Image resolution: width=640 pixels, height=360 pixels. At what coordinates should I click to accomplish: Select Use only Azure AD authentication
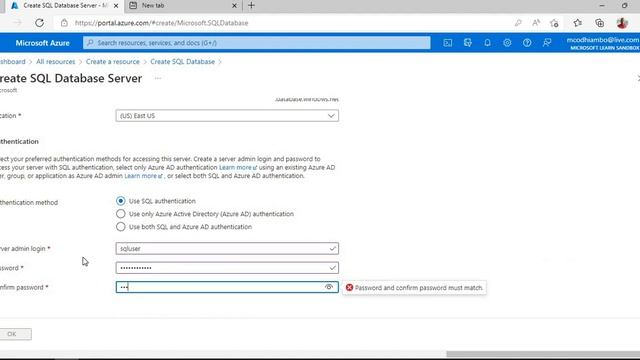coord(120,214)
